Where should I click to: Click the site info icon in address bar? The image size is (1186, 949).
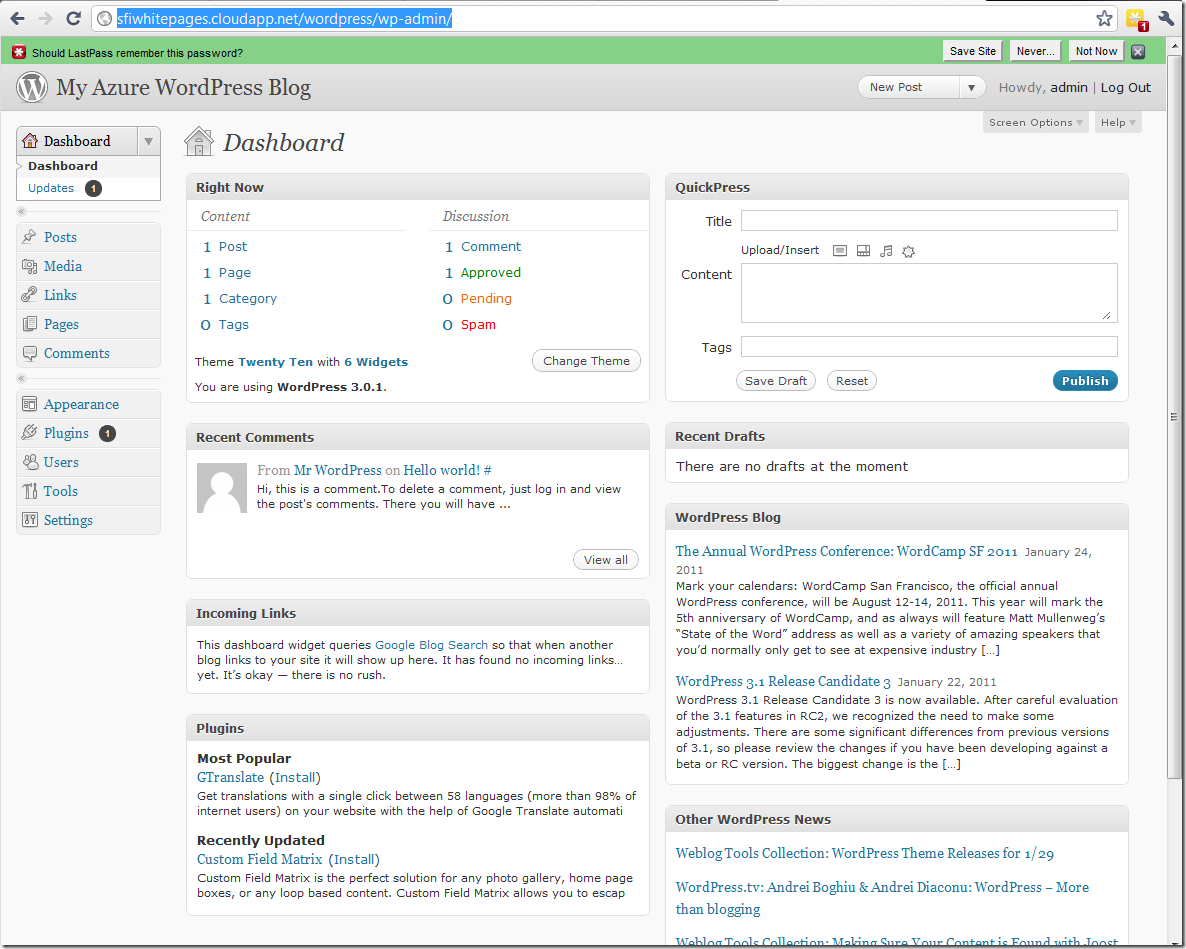point(104,19)
